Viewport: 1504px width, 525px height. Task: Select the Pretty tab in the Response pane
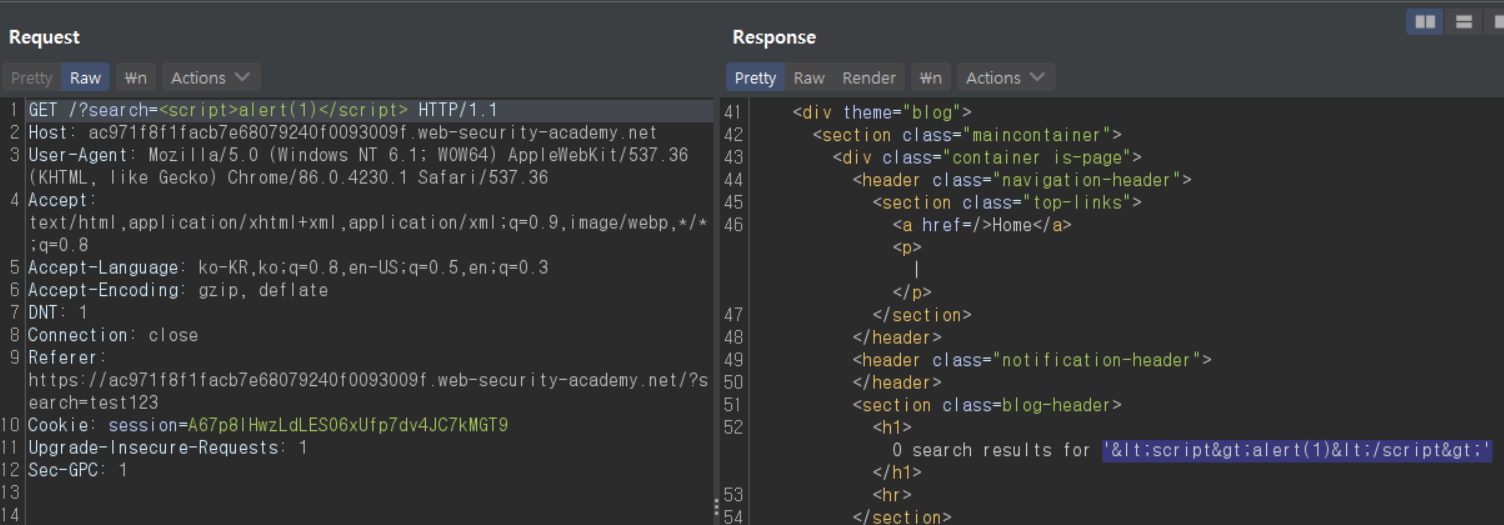[x=755, y=78]
